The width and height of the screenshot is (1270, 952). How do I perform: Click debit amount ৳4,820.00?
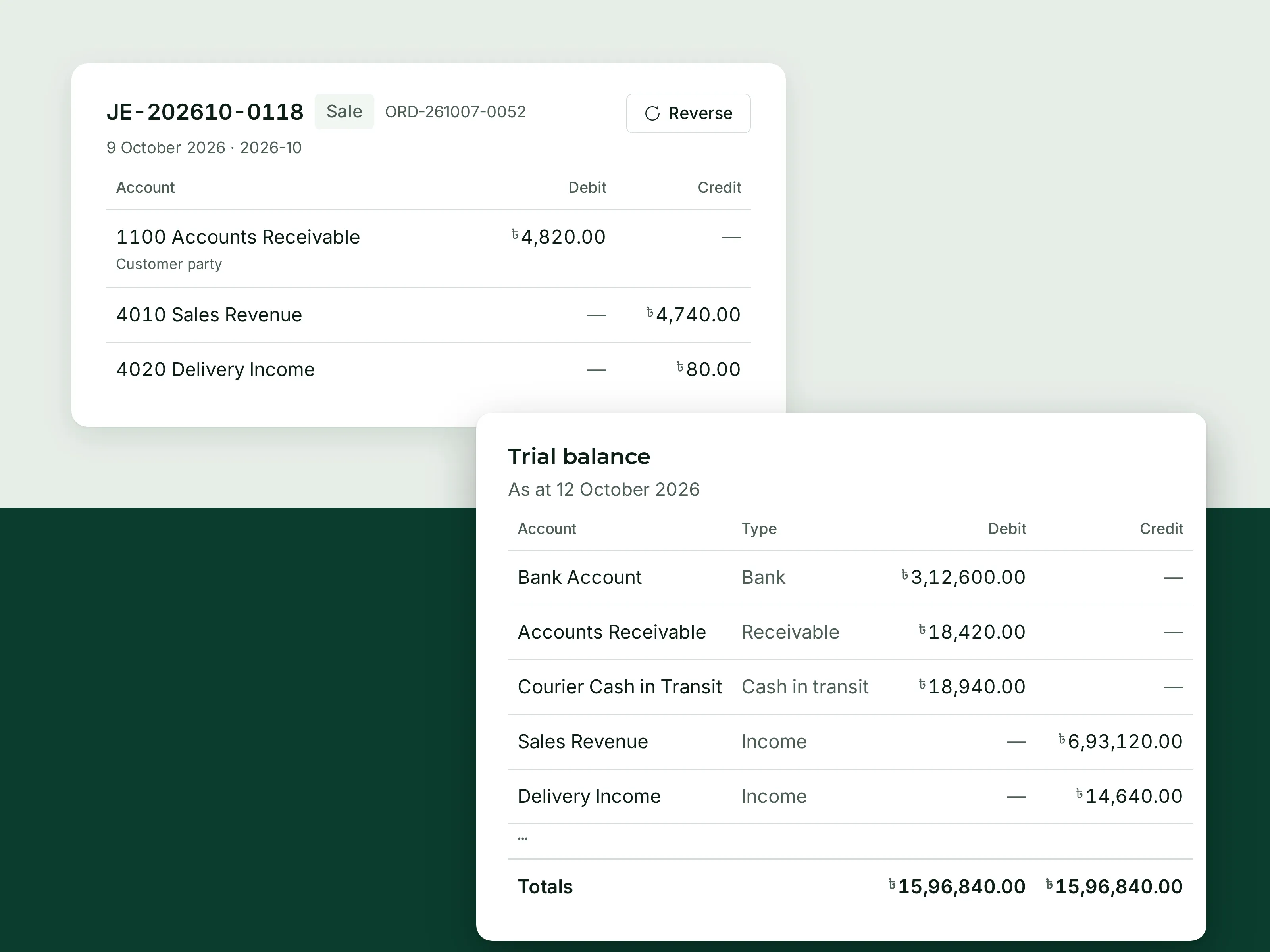pyautogui.click(x=558, y=236)
